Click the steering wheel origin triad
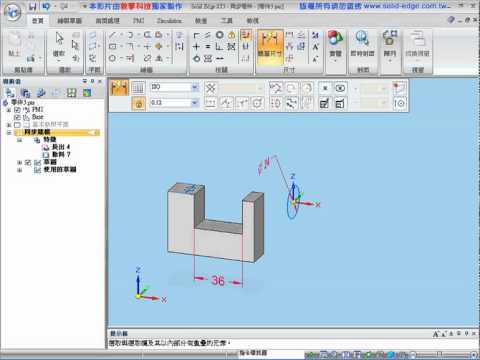480x360 pixels. pos(294,202)
